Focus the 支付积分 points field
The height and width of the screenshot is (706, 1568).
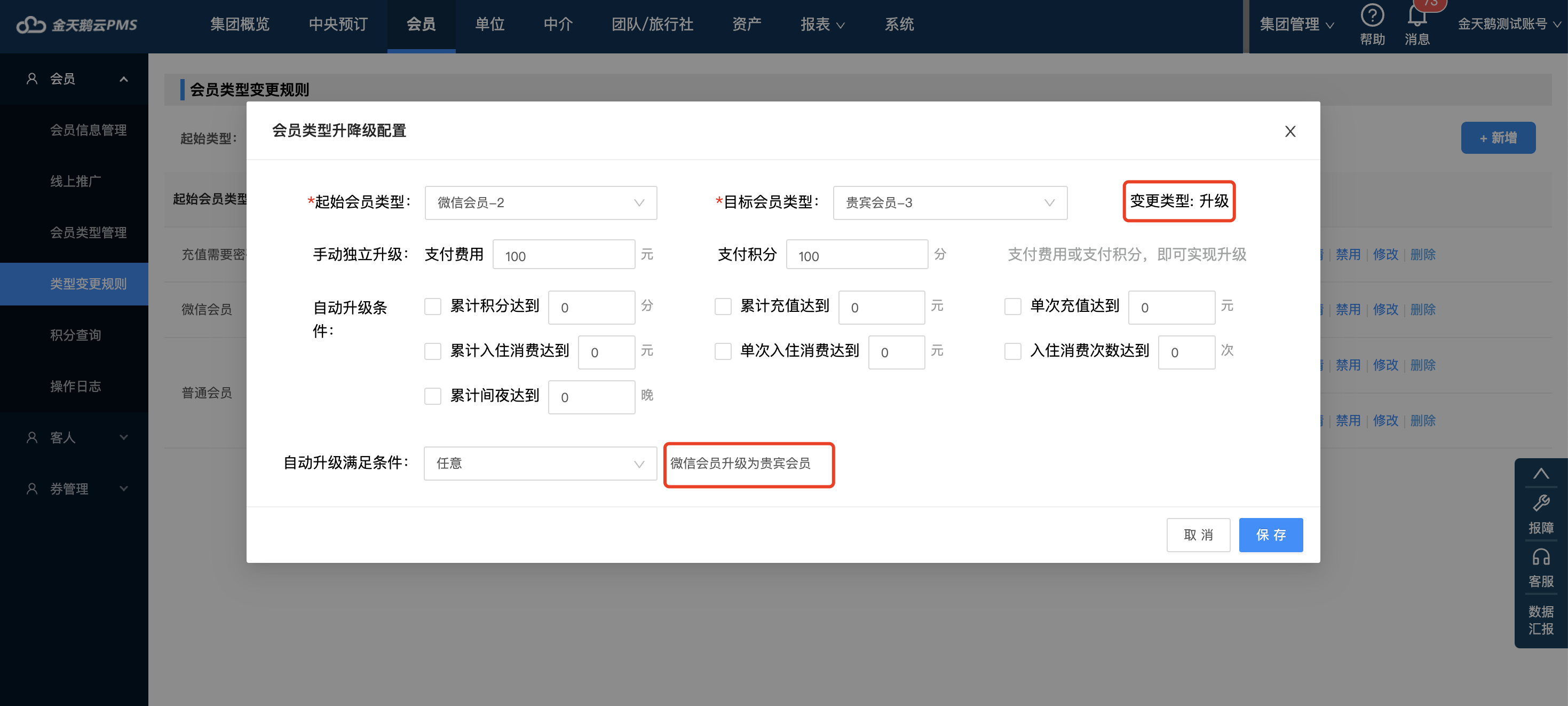[x=857, y=255]
